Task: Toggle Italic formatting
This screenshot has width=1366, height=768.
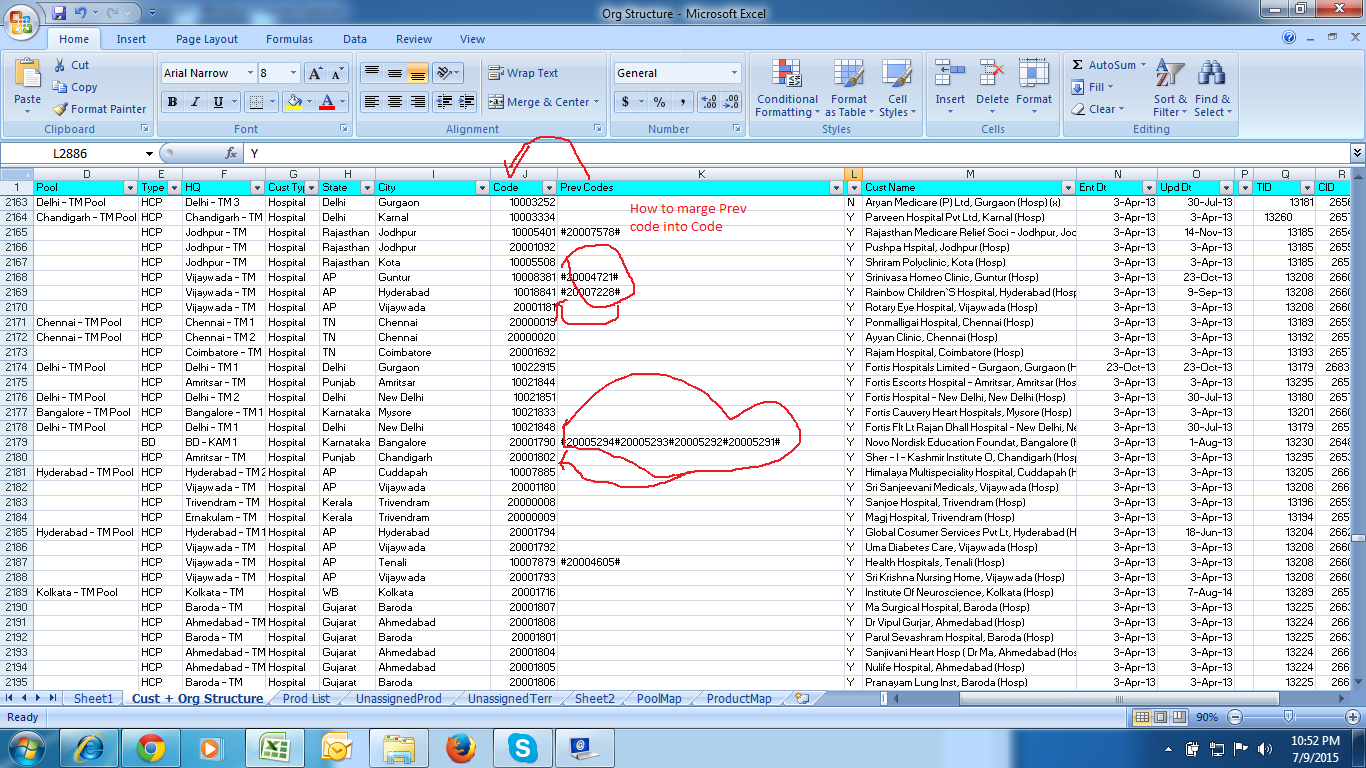Action: (194, 102)
